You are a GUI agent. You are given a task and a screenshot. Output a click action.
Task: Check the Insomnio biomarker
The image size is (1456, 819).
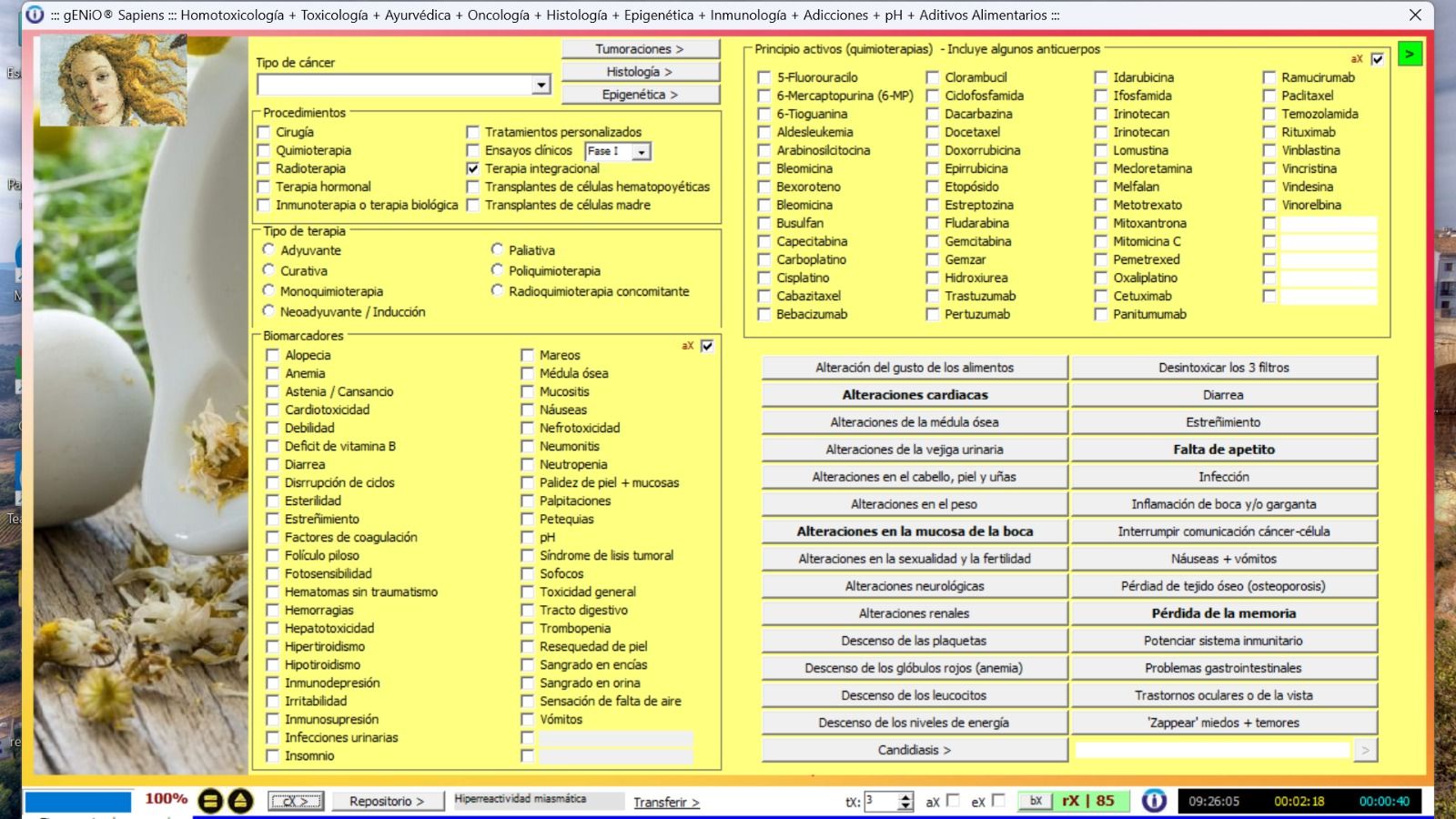[x=272, y=755]
